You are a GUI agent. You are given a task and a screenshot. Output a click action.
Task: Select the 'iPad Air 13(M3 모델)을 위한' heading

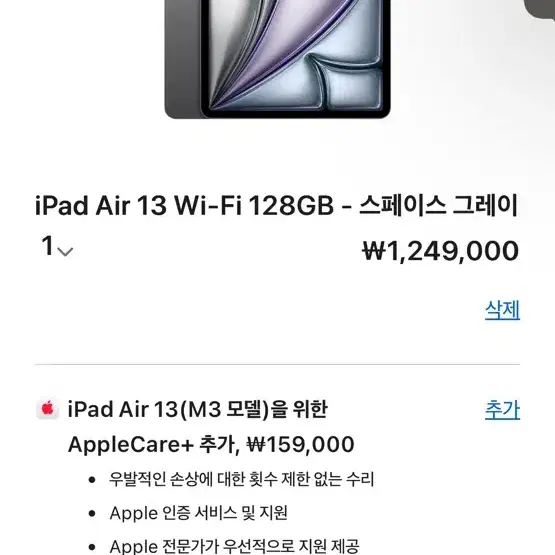click(197, 410)
